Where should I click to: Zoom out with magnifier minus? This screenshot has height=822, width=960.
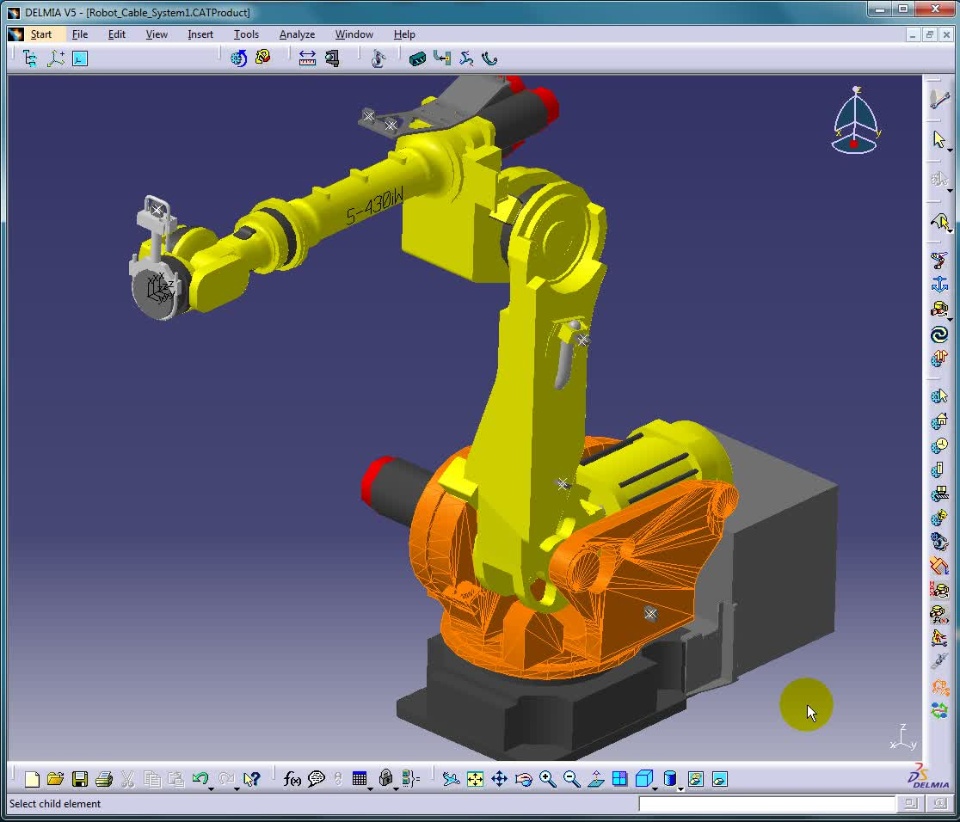point(572,779)
